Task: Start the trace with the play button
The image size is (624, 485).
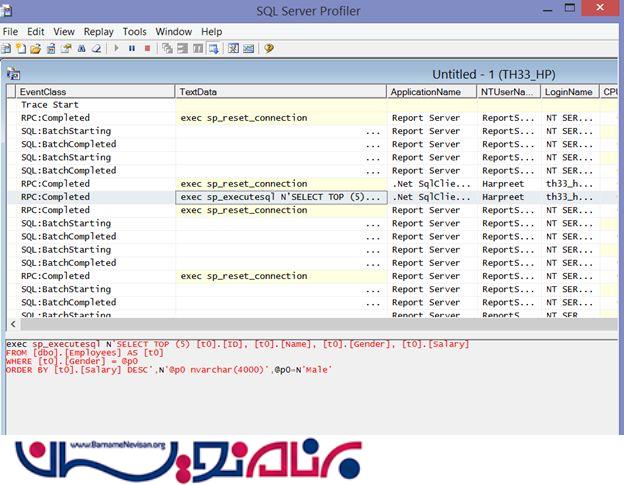Action: (x=117, y=48)
